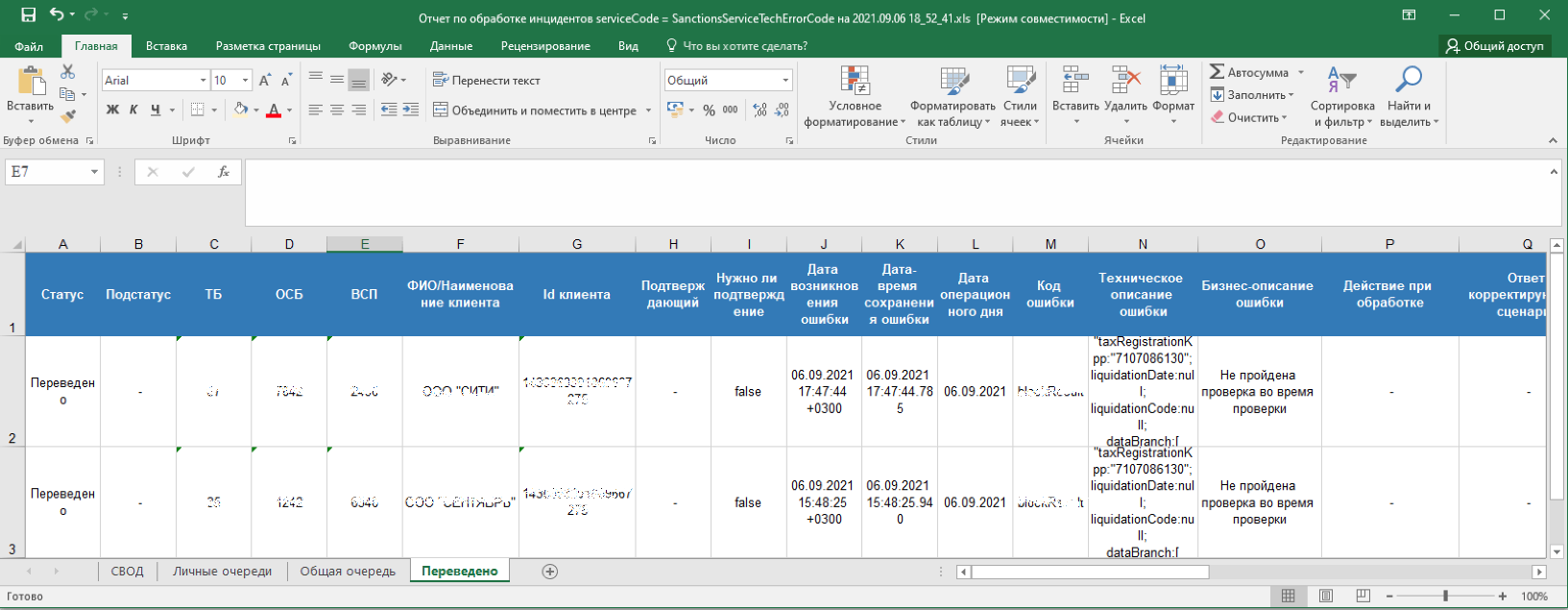Open Conditional Formatting (Условное форматирование)
Screen dimensions: 1568x610
tap(855, 97)
